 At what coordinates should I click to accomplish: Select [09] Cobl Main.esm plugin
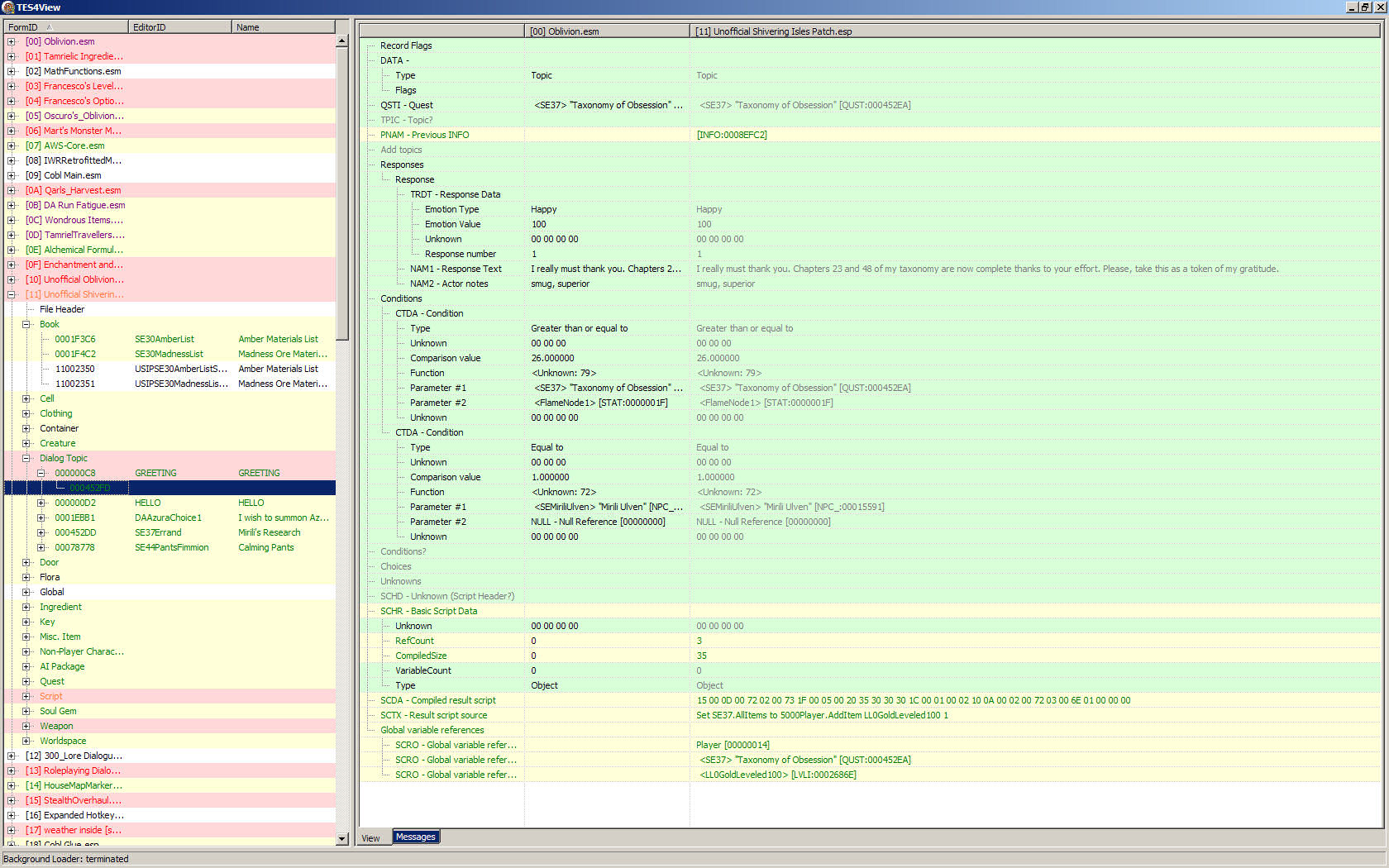click(63, 175)
